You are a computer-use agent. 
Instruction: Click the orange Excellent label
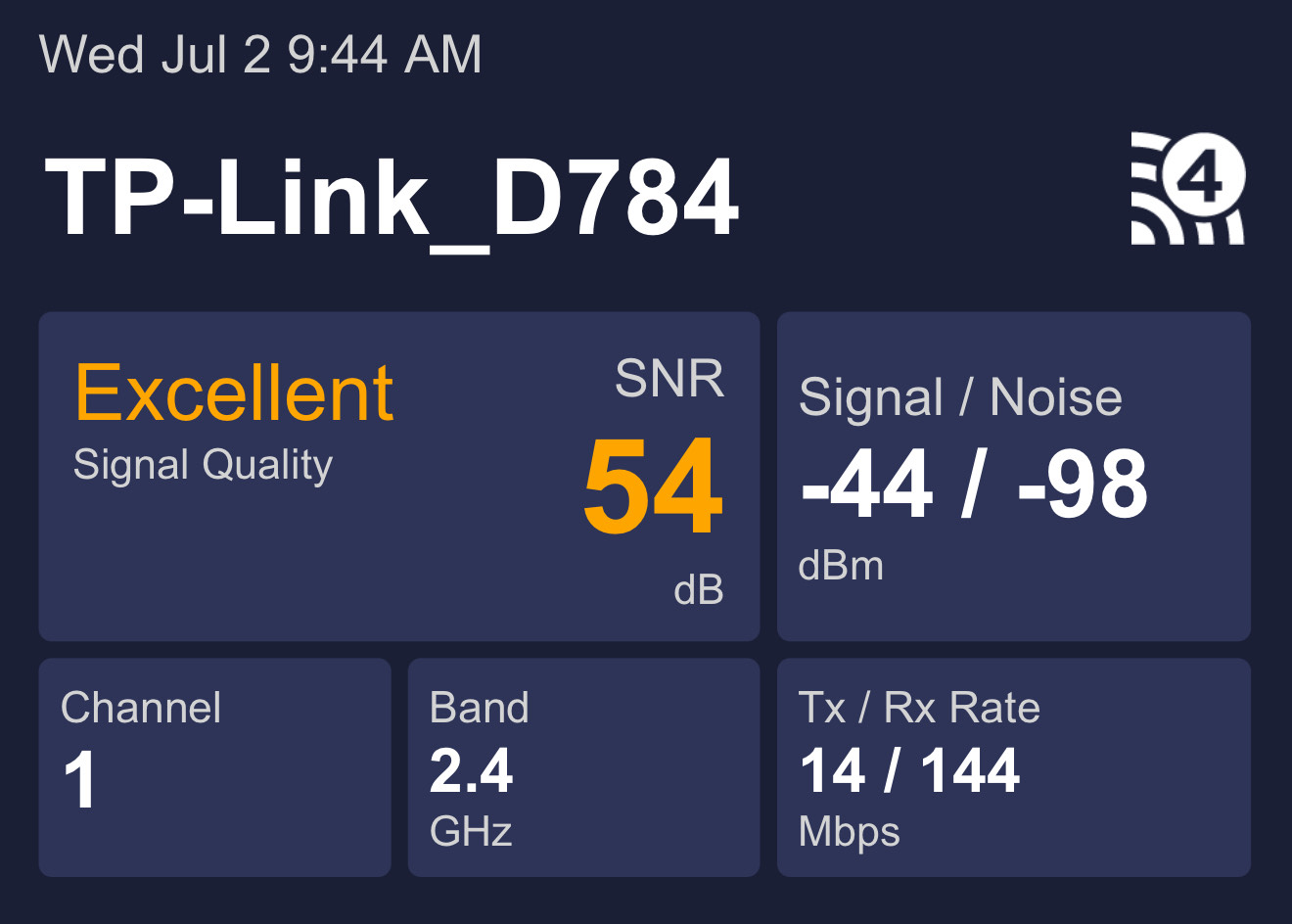(234, 393)
